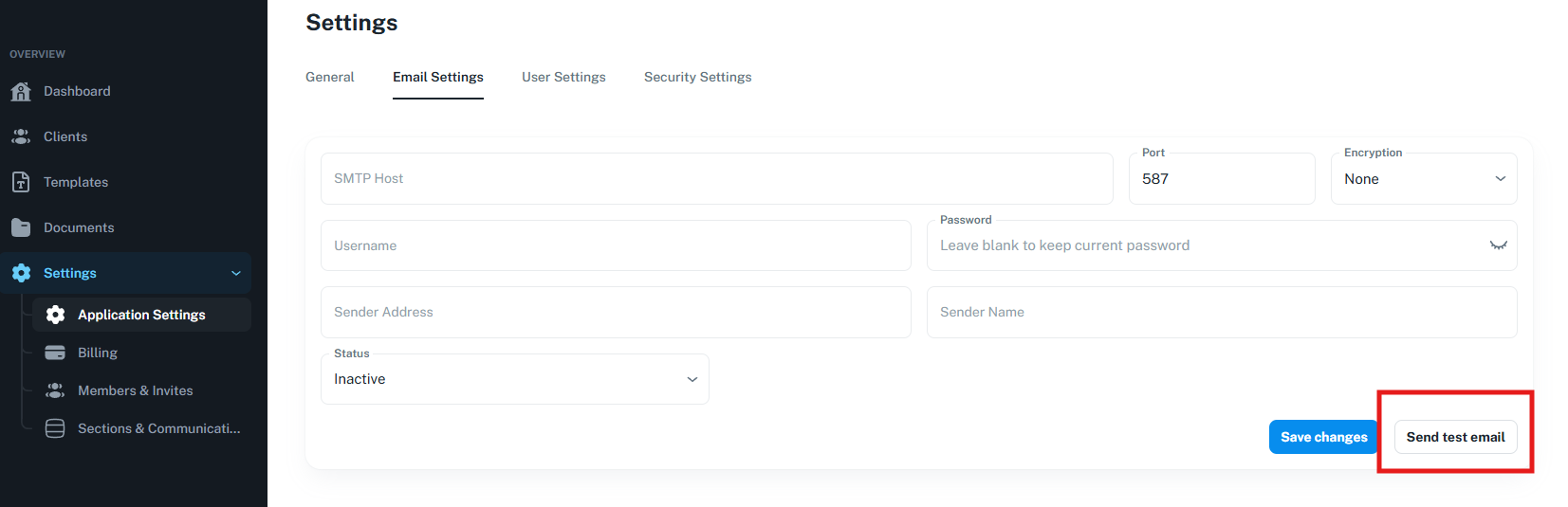Viewport: 1568px width, 507px height.
Task: Click the Save changes button
Action: pos(1323,437)
